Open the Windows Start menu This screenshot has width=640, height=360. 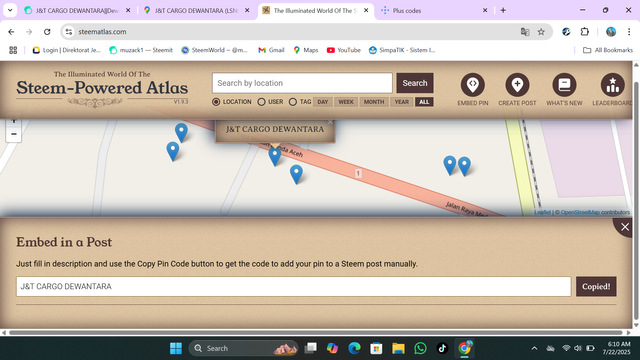(176, 348)
